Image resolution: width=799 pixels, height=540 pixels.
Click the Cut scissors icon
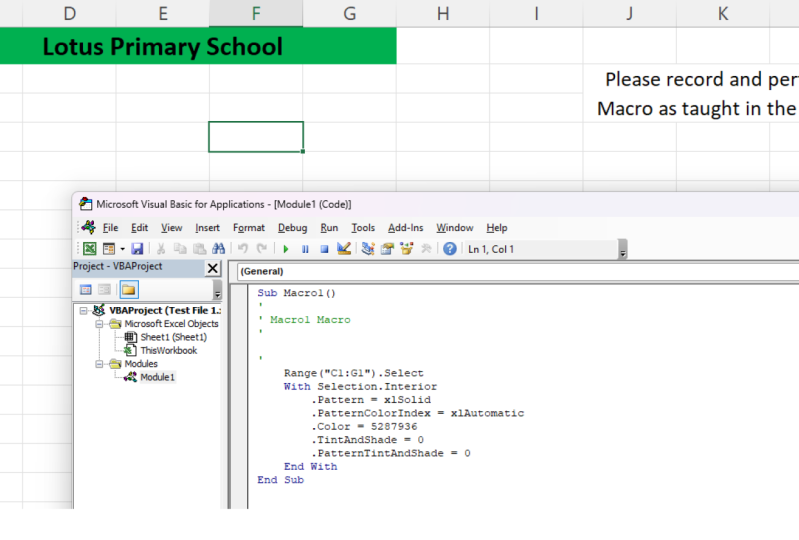point(161,249)
